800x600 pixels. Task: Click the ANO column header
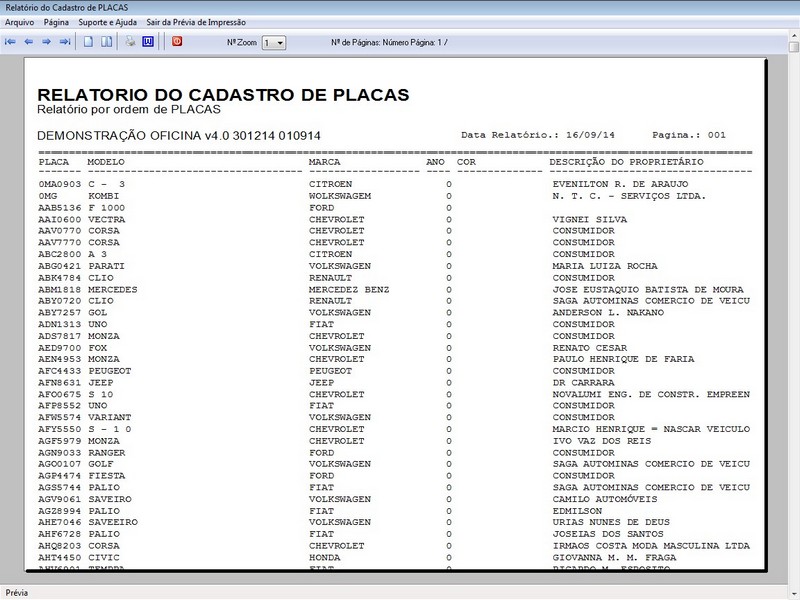435,162
